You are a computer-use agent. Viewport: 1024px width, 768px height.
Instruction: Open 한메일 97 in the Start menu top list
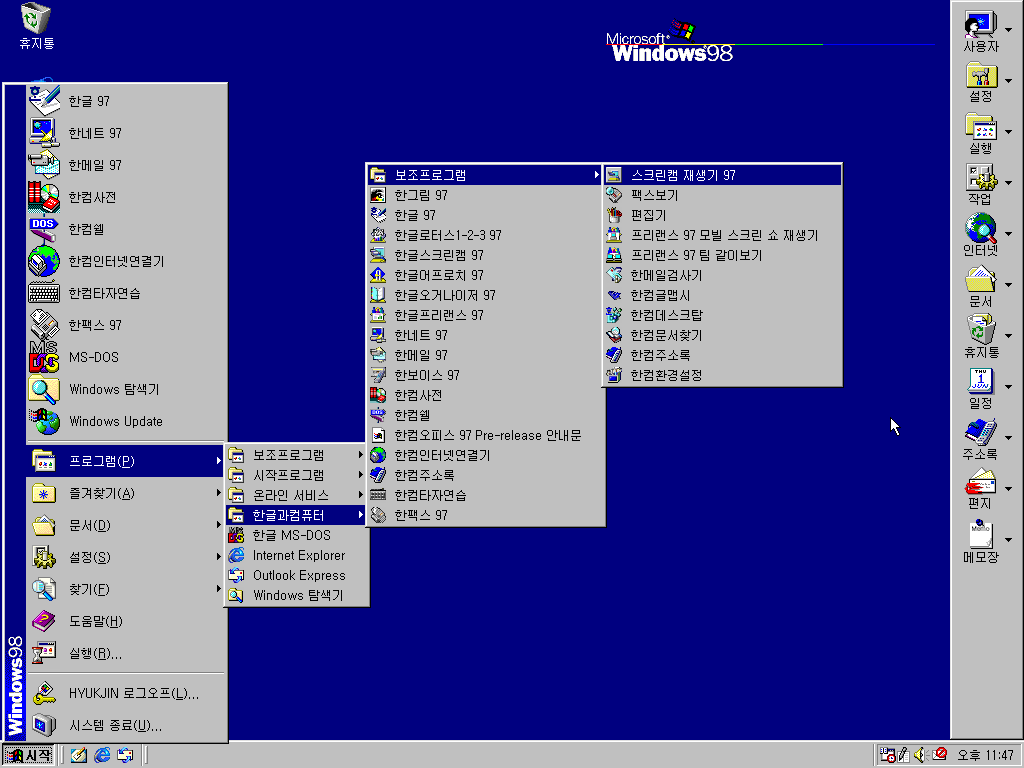pyautogui.click(x=127, y=165)
